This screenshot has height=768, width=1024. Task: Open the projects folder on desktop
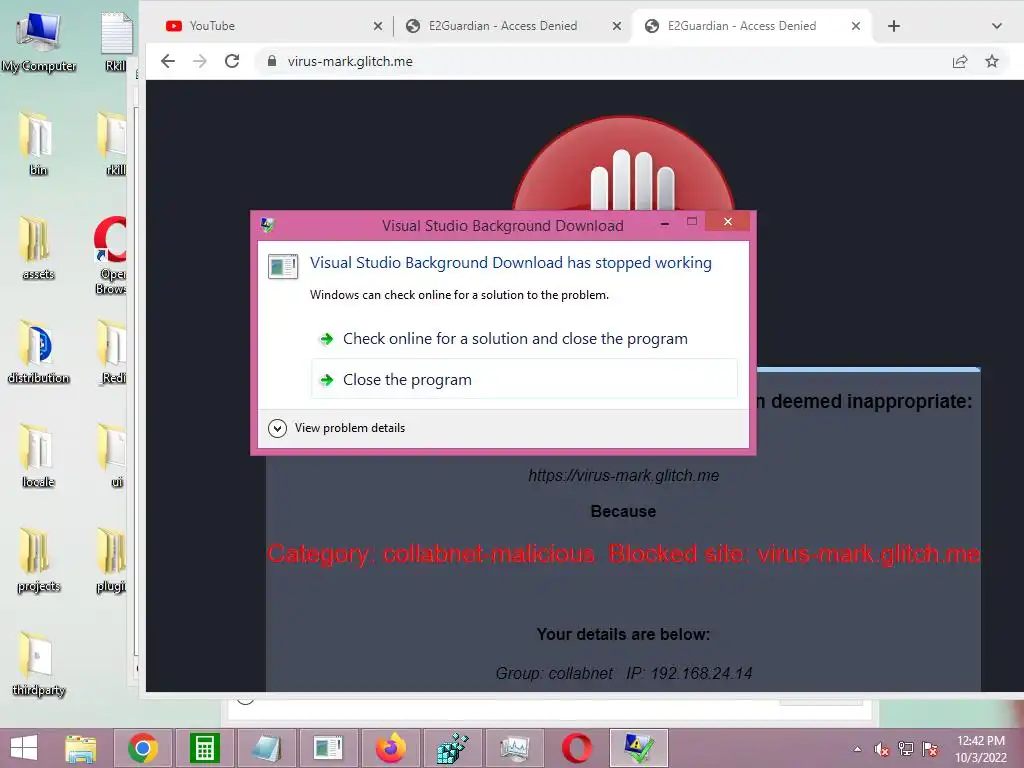tap(38, 560)
